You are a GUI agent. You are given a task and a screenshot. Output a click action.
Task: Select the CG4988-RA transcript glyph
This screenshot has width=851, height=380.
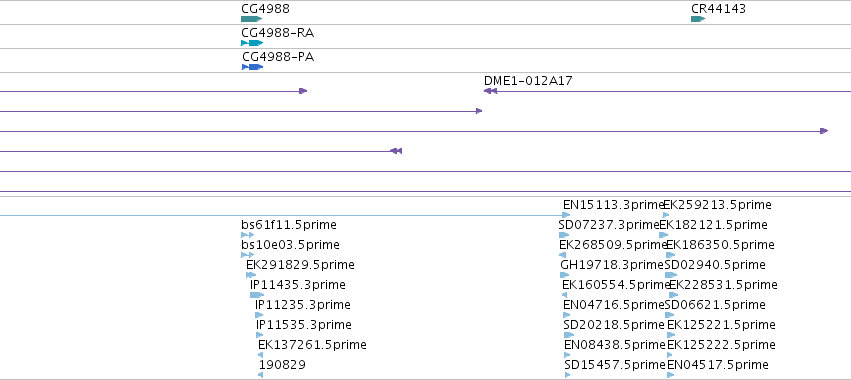pos(252,43)
